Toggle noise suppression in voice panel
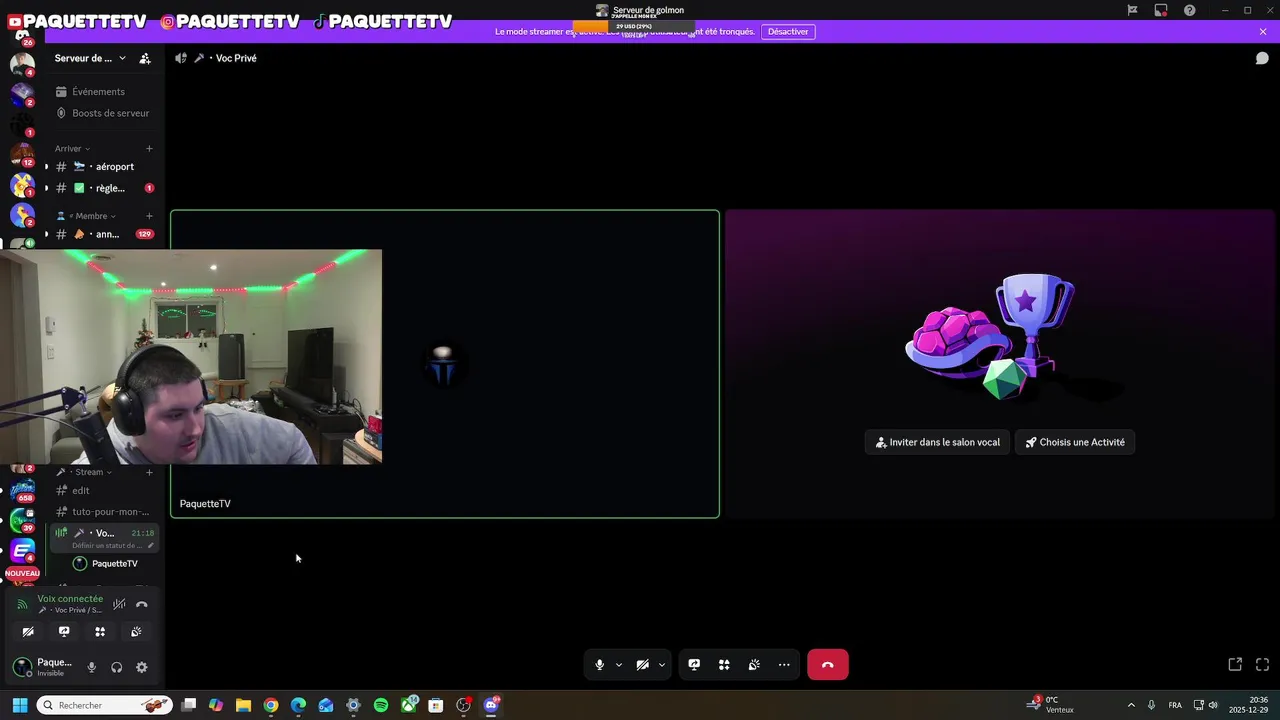This screenshot has width=1280, height=720. (x=119, y=604)
